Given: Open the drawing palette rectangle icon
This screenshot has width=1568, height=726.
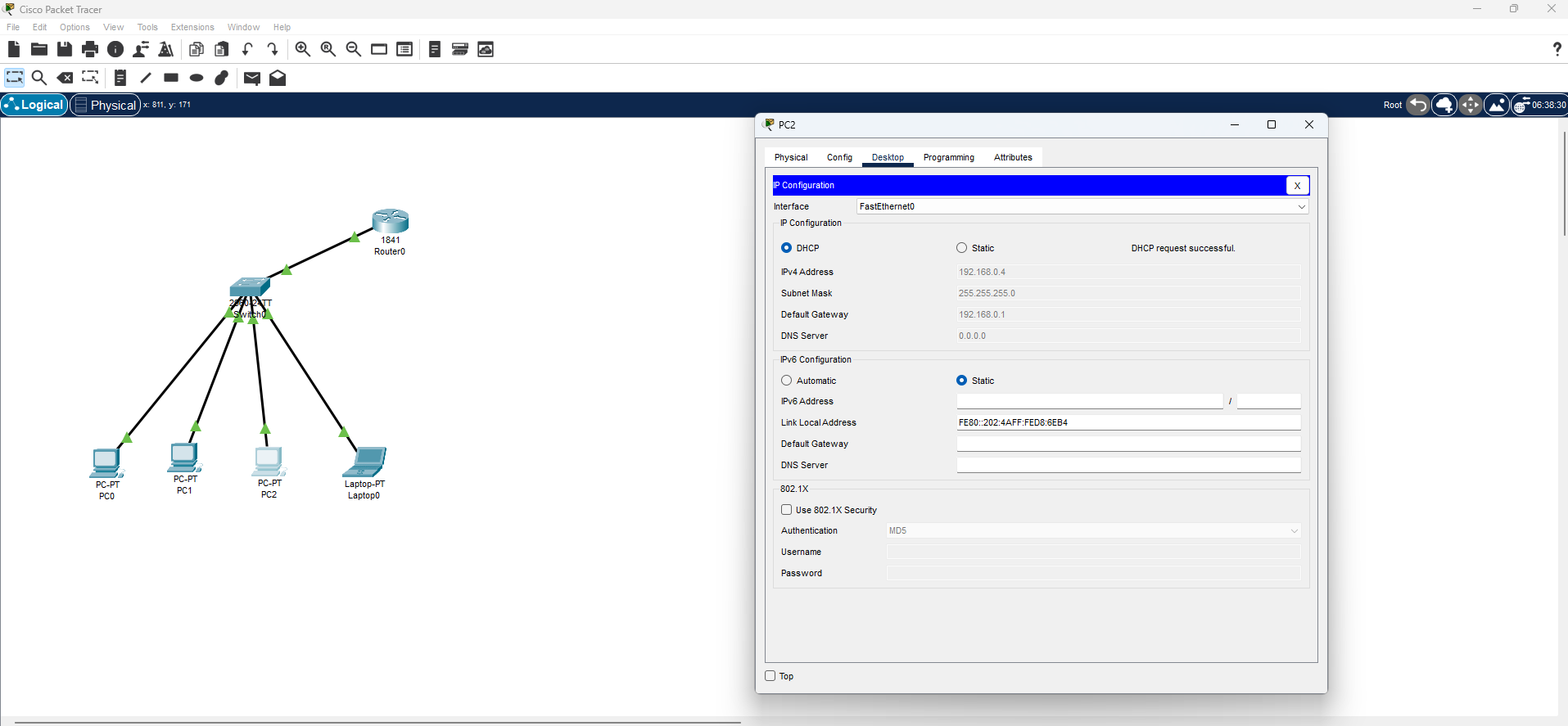Looking at the screenshot, I should 379,49.
